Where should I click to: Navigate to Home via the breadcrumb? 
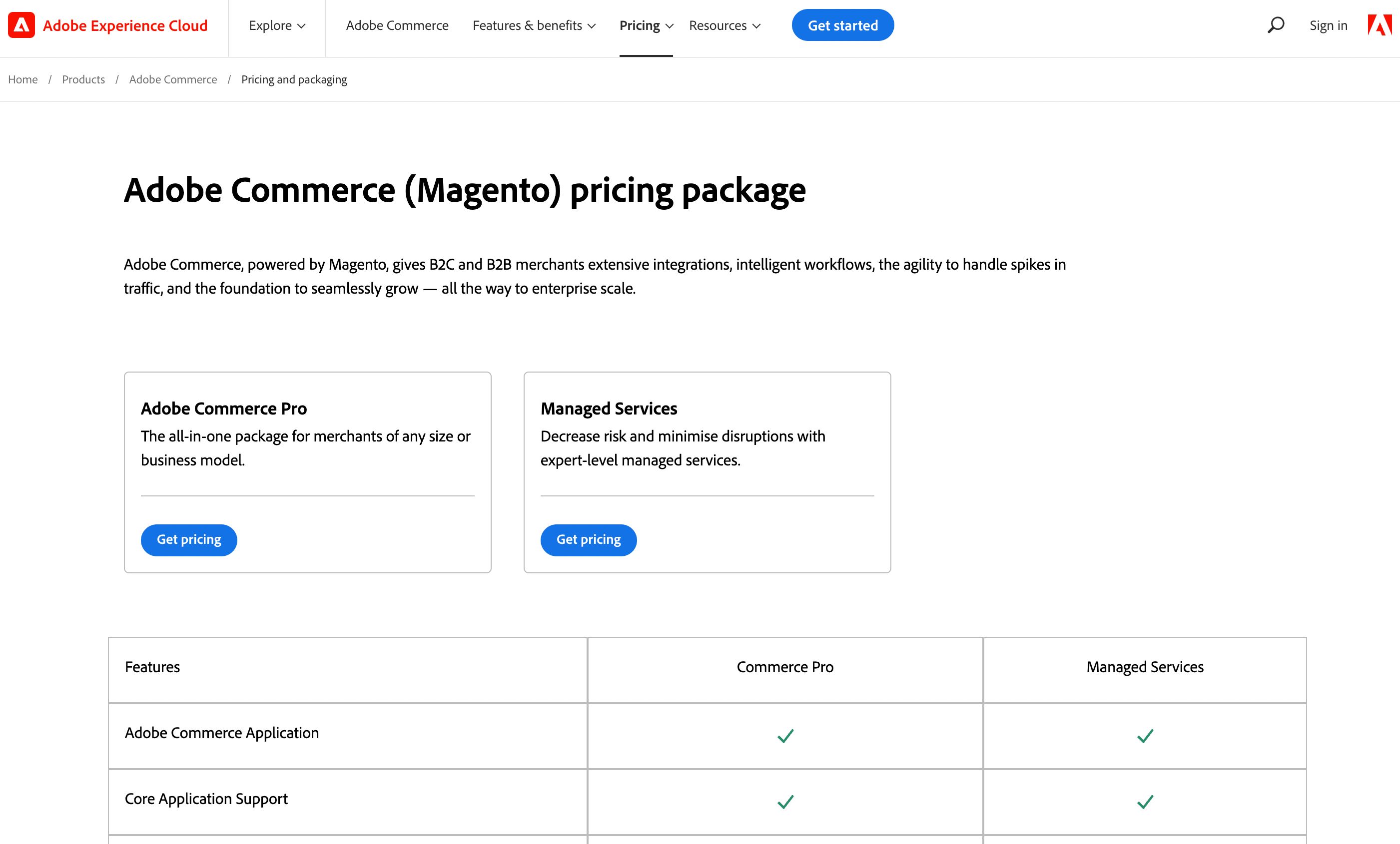coord(22,79)
